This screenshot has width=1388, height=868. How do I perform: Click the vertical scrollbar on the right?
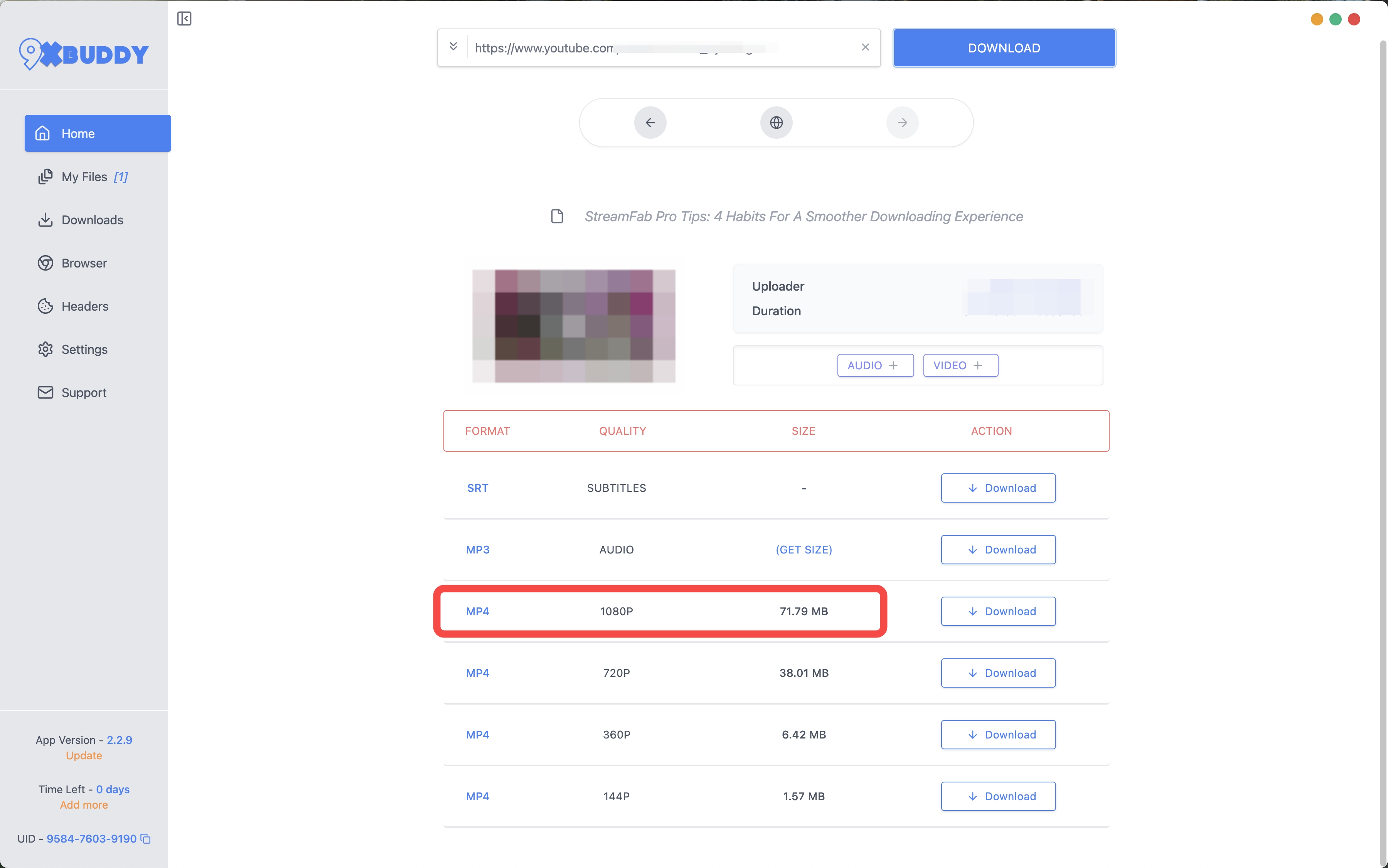click(x=1383, y=454)
